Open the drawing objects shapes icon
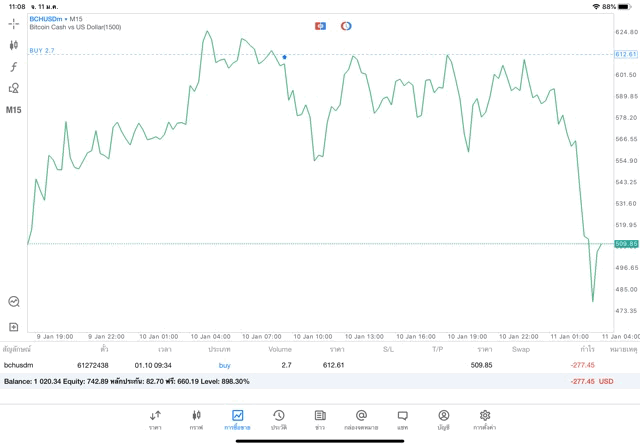Image resolution: width=640 pixels, height=447 pixels. click(14, 88)
